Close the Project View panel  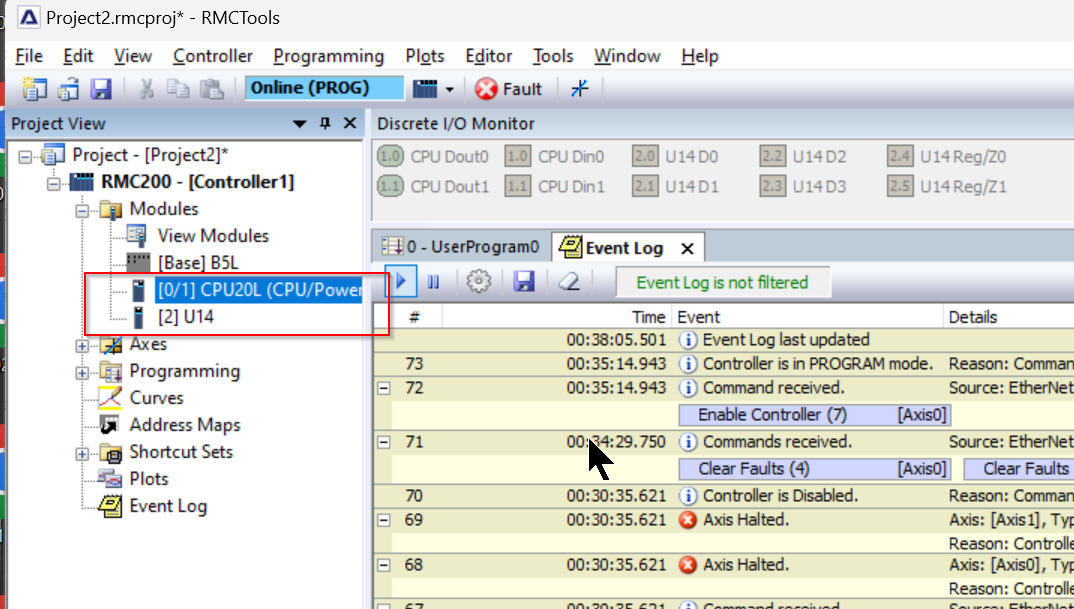point(349,123)
